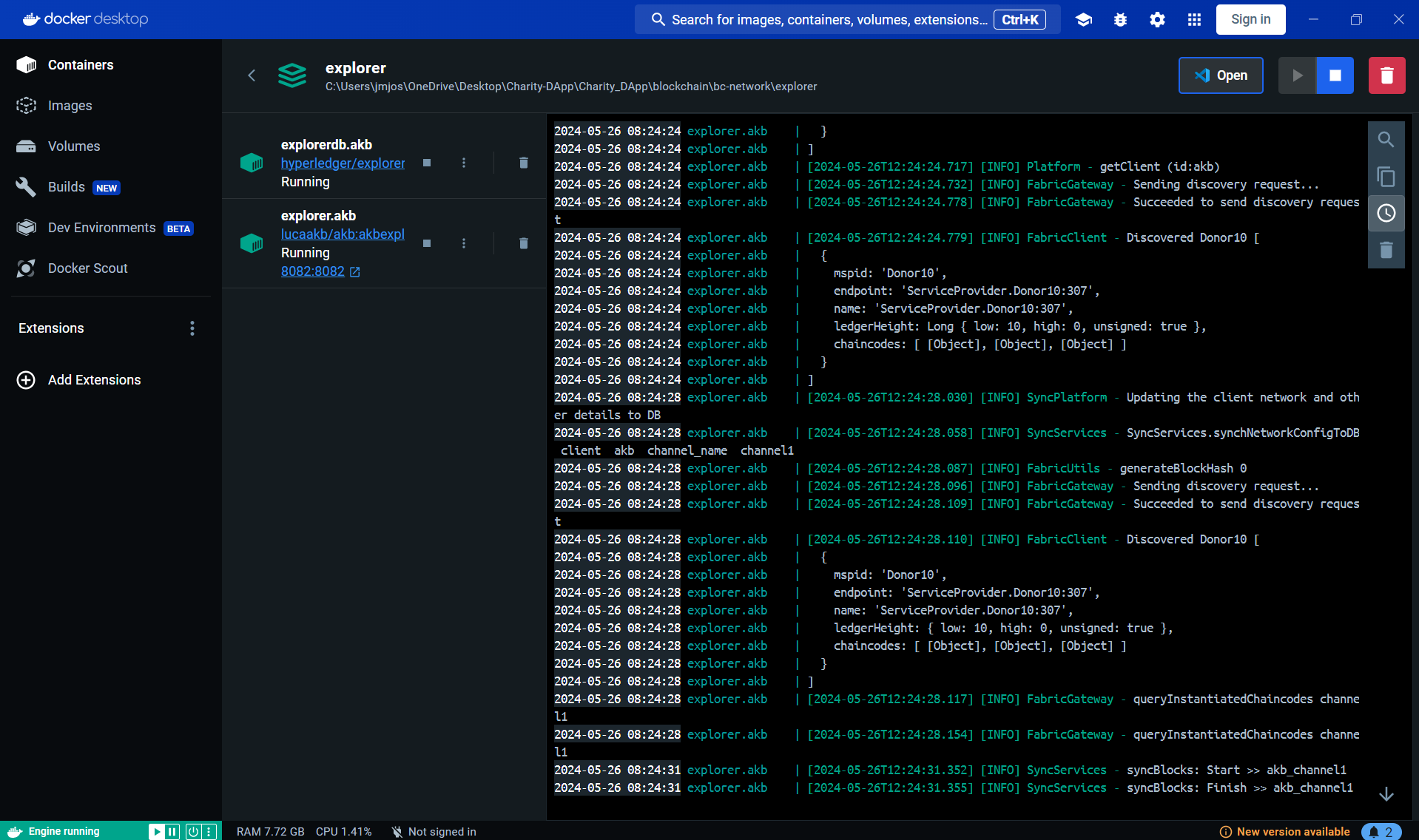The width and height of the screenshot is (1419, 840).
Task: Stop the explorer stack with blue stop button
Action: (1335, 75)
